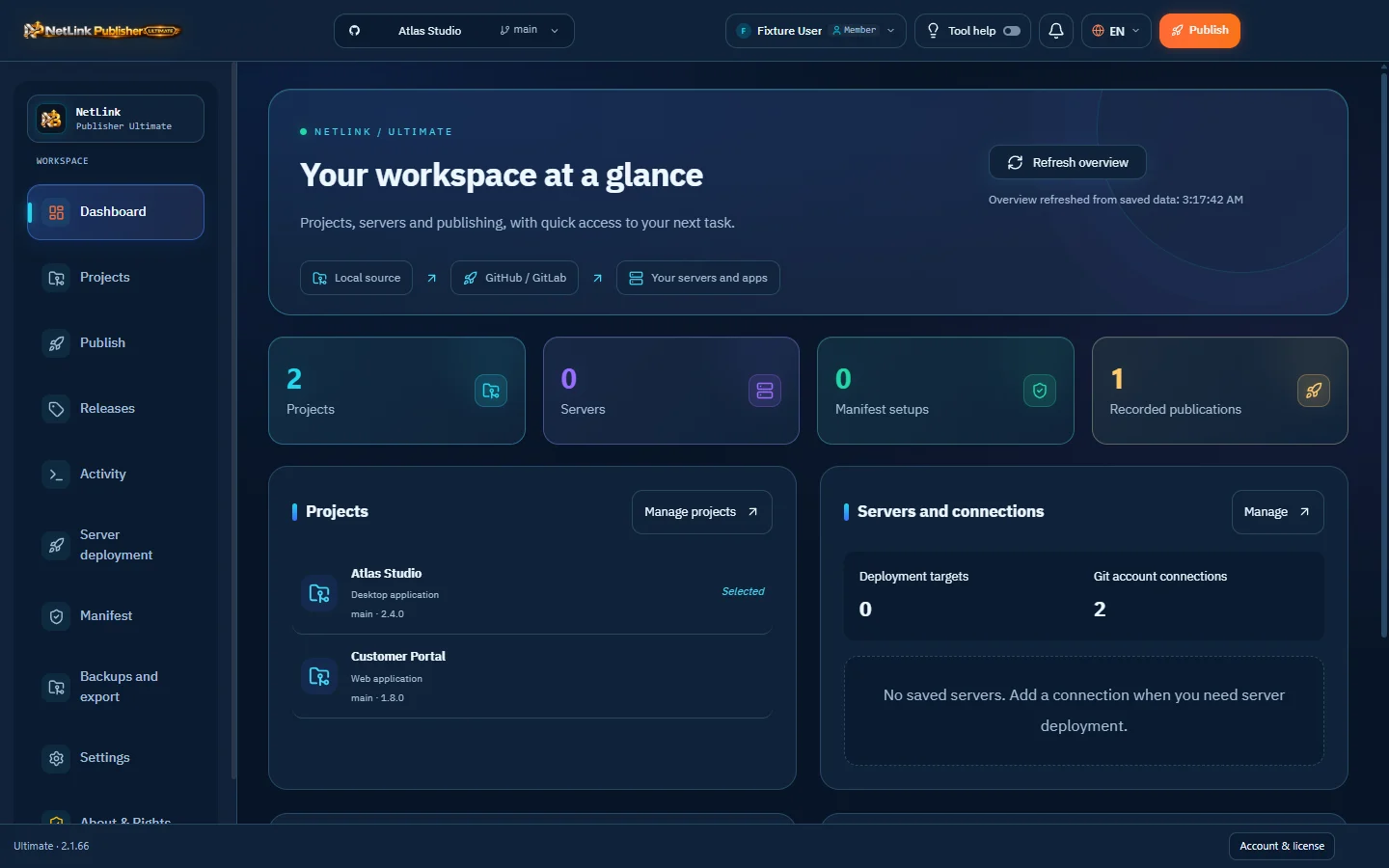Click the Projects folder icon in sidebar
This screenshot has height=868, width=1389.
(57, 278)
